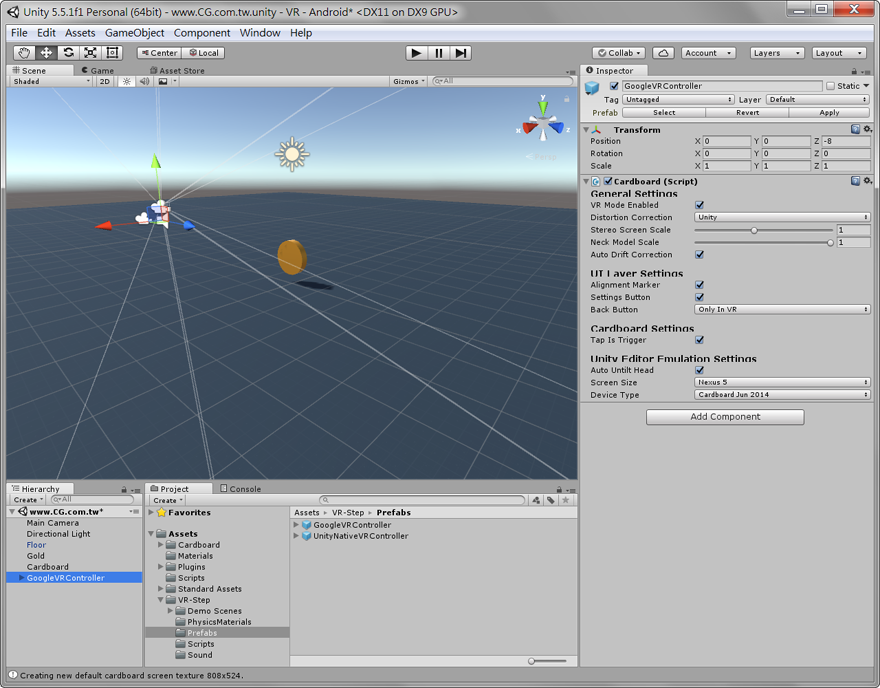Toggle GoogleVRController active checkbox
This screenshot has width=880, height=688.
(x=614, y=86)
